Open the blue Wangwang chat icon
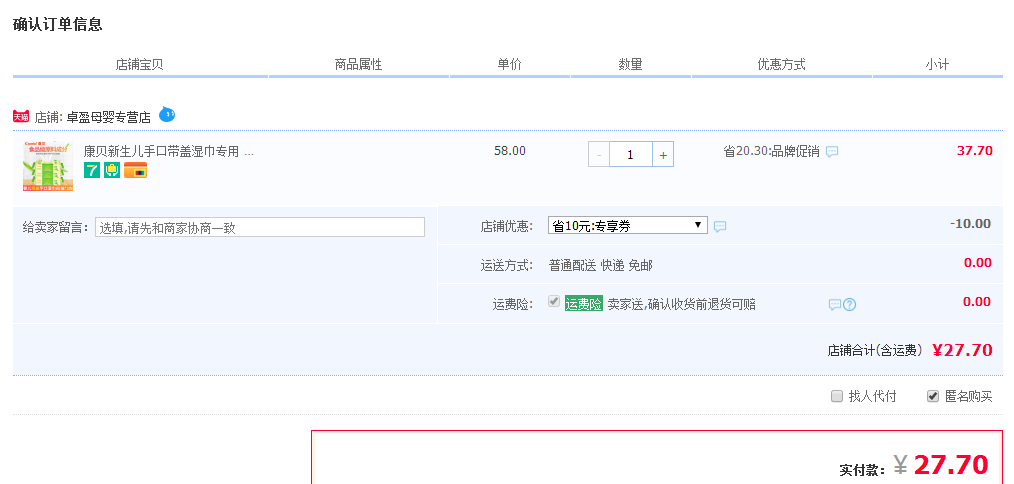Screen dimensions: 1014x484 point(167,115)
